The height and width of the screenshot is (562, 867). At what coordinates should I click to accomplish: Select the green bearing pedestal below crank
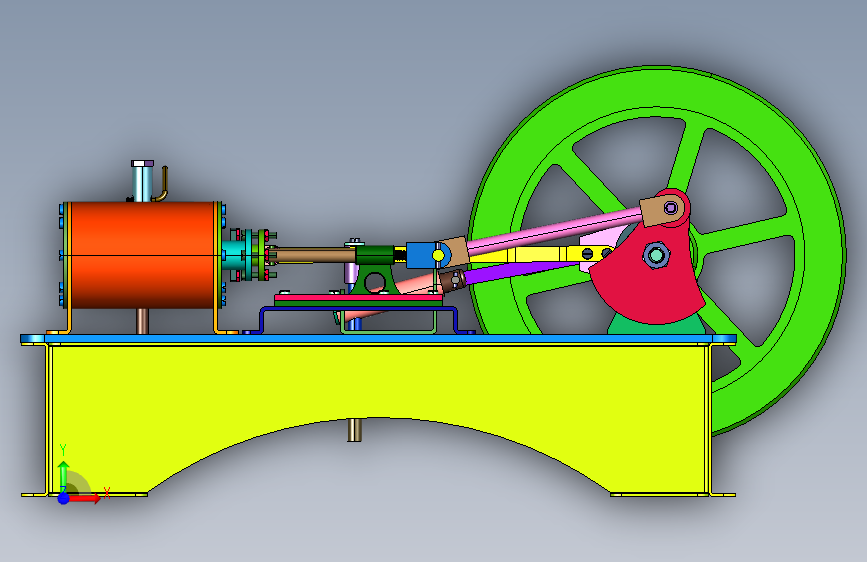point(655,325)
